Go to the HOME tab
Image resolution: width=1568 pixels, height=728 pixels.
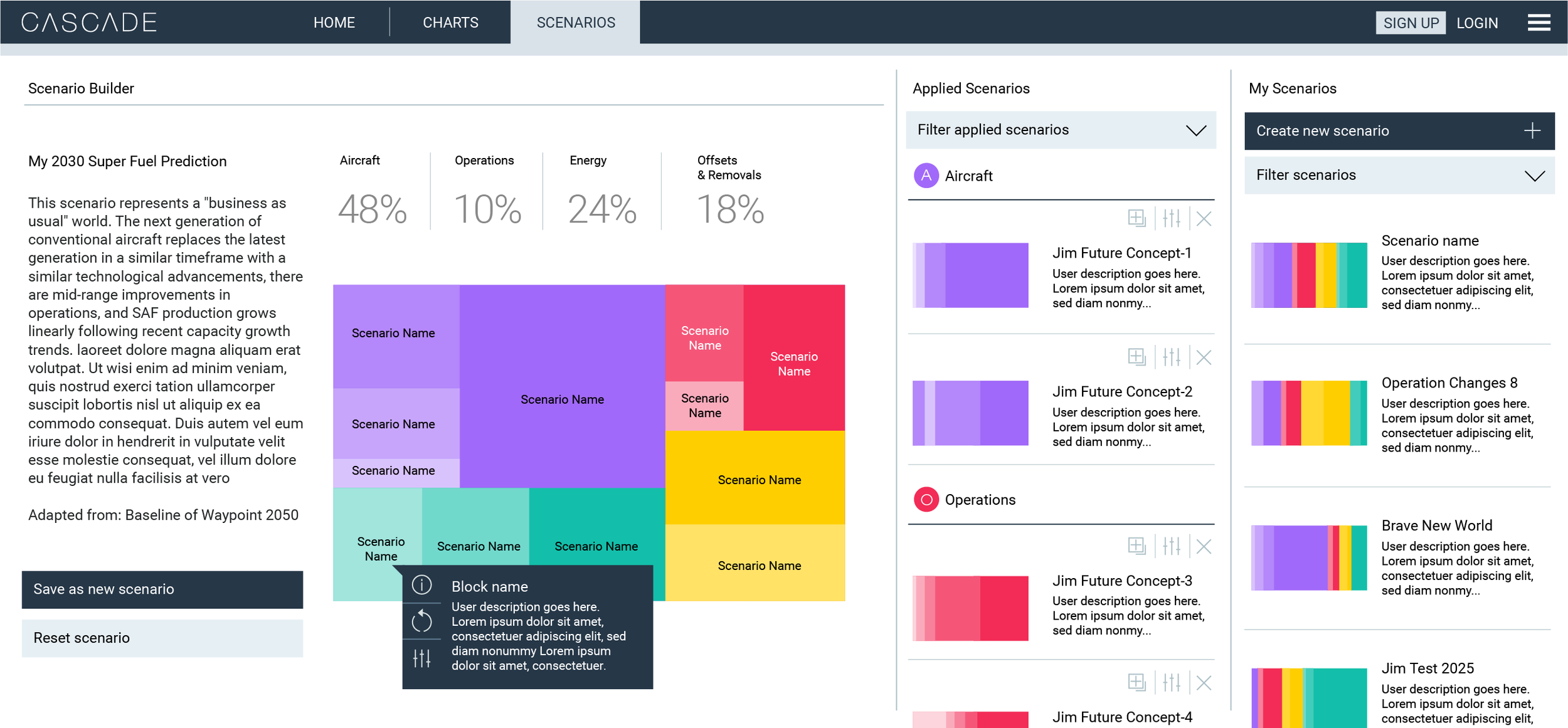(x=334, y=23)
